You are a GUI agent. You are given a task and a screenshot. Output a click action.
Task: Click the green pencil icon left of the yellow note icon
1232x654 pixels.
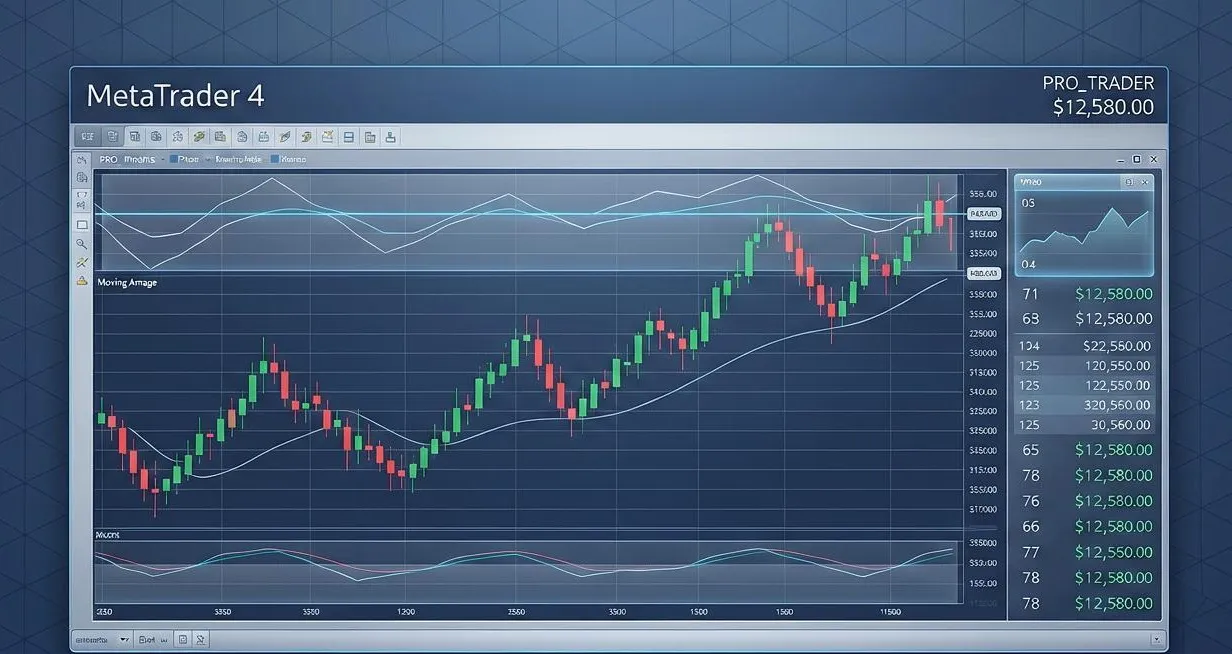coord(306,136)
